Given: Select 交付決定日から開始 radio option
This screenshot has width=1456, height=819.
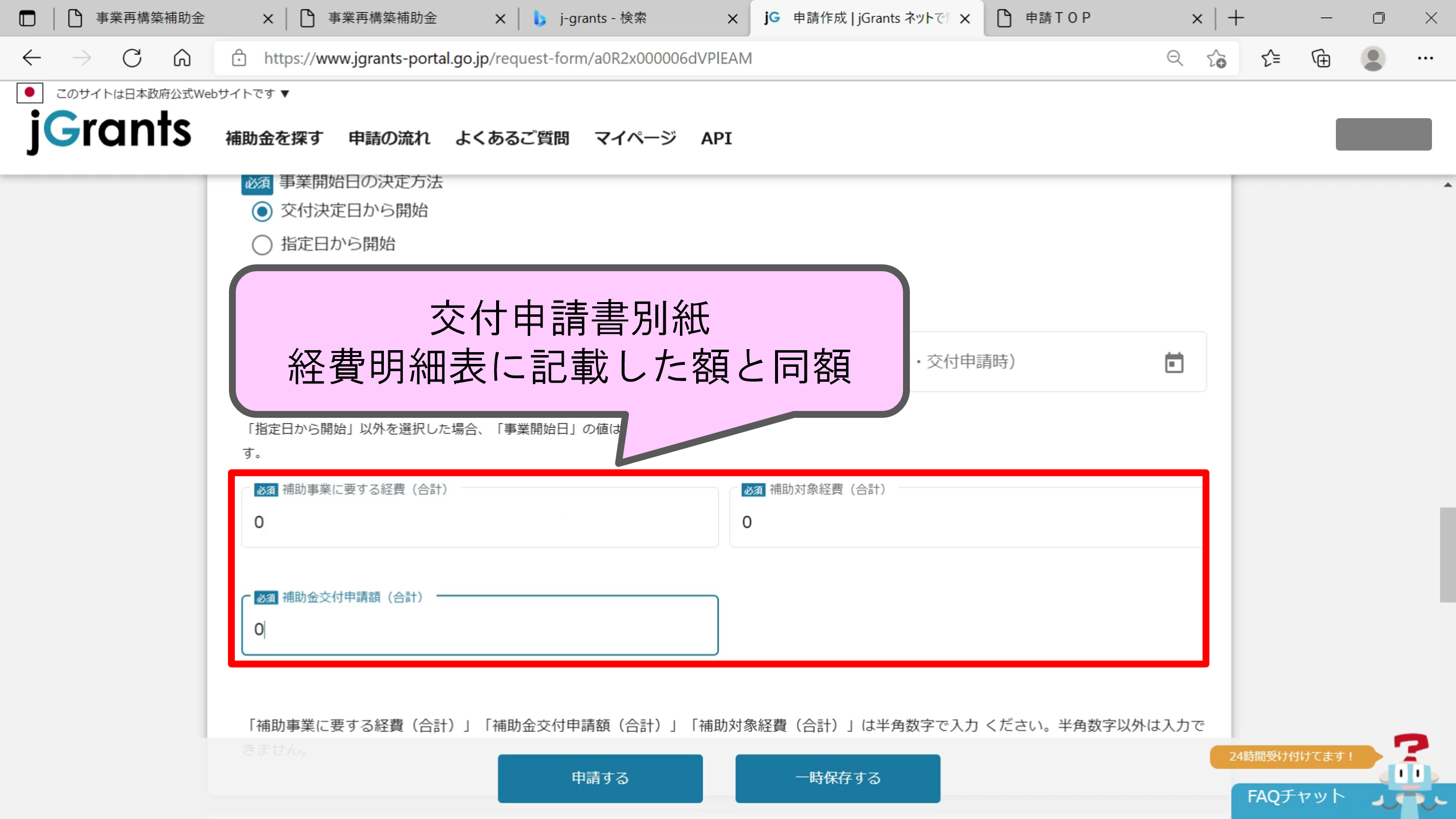Looking at the screenshot, I should tap(262, 211).
